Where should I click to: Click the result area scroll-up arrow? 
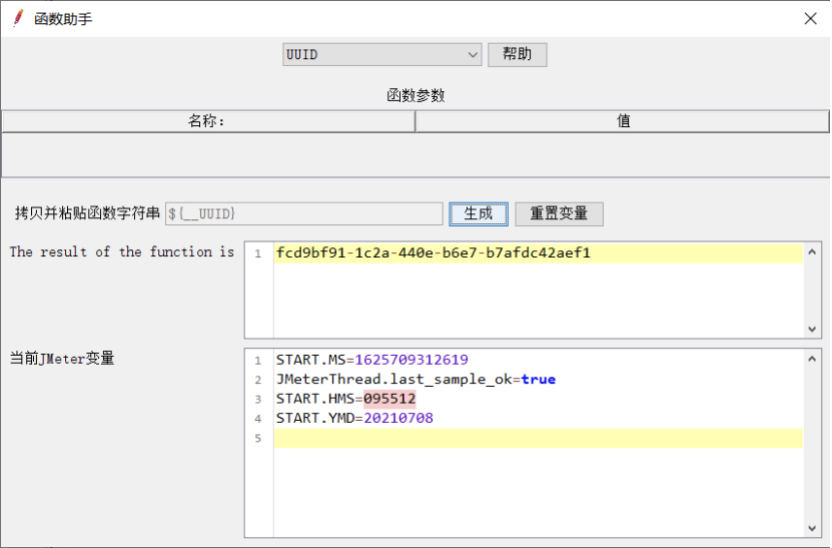(x=812, y=253)
